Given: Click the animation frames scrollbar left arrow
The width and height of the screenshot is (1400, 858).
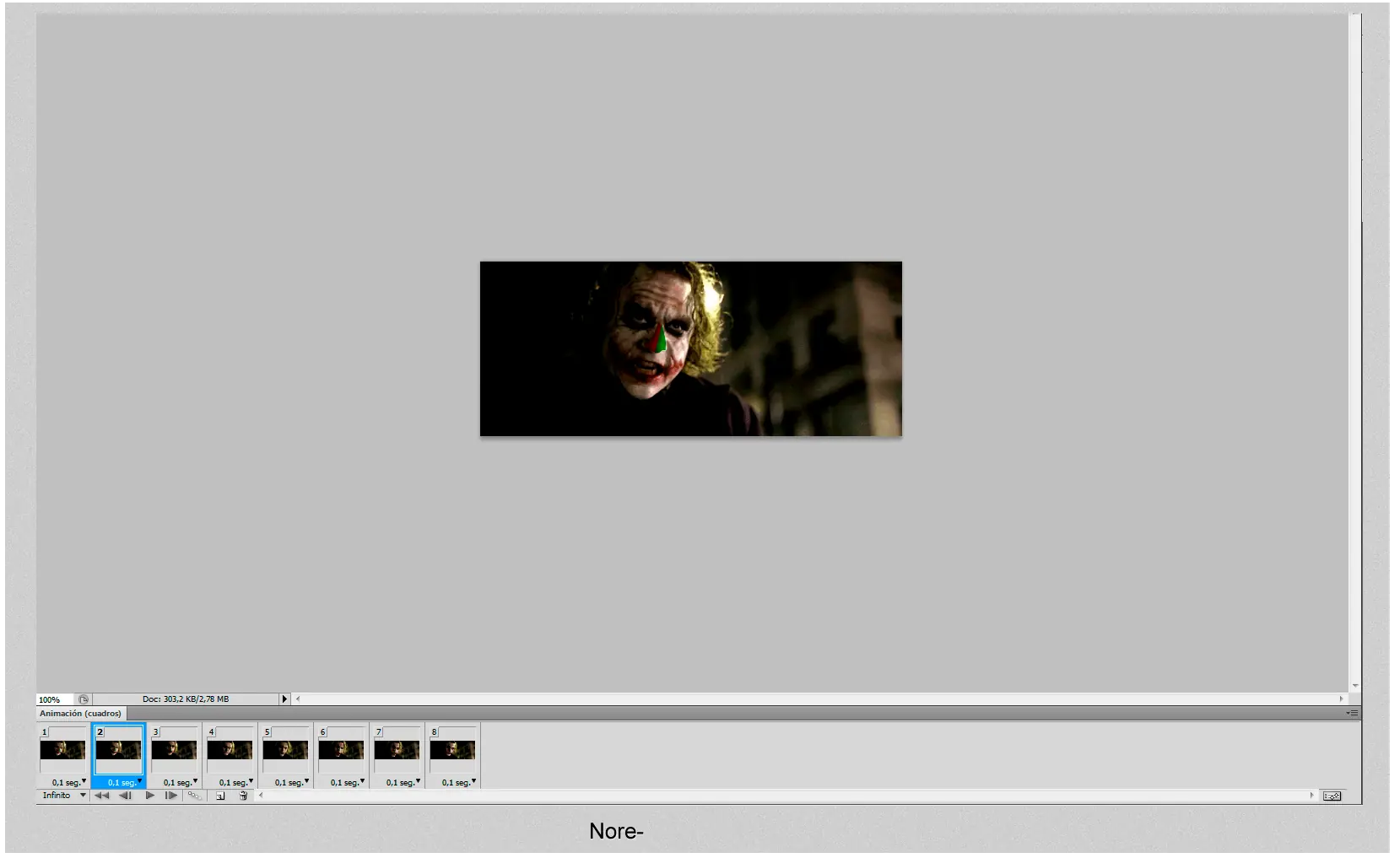Looking at the screenshot, I should [261, 796].
